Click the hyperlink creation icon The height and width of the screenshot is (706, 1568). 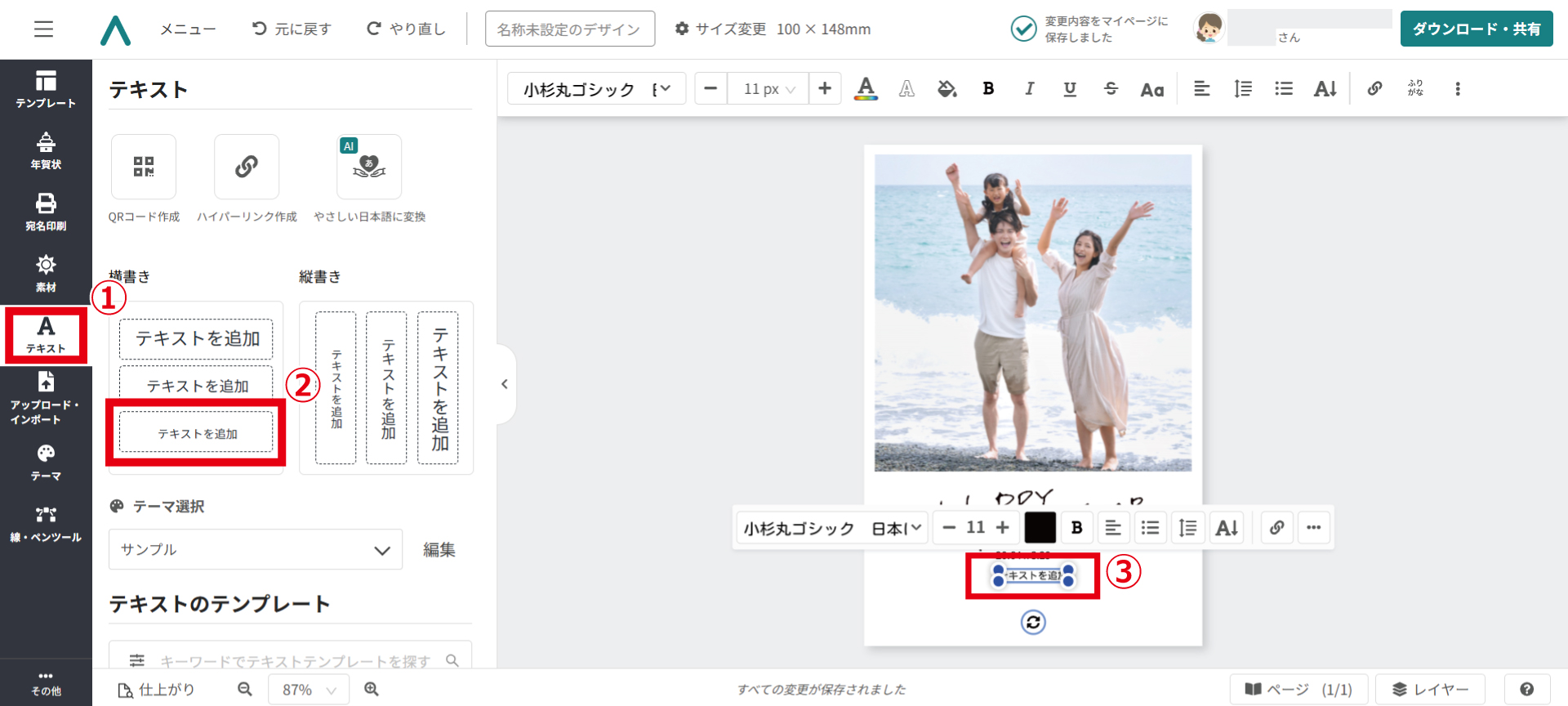coord(247,168)
